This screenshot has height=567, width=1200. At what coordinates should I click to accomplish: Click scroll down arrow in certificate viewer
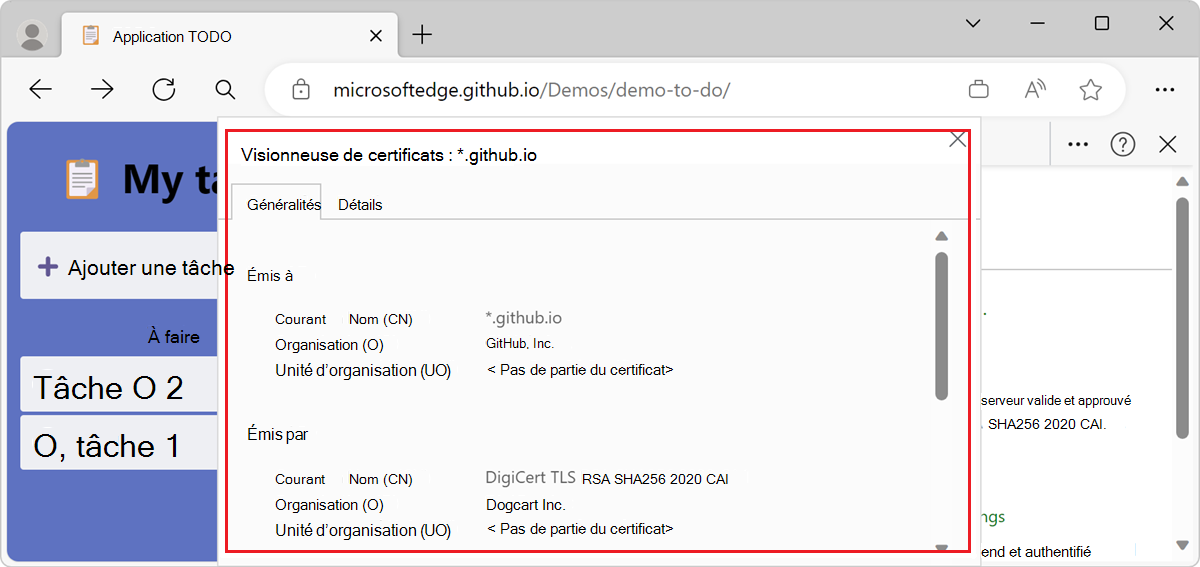coord(941,547)
